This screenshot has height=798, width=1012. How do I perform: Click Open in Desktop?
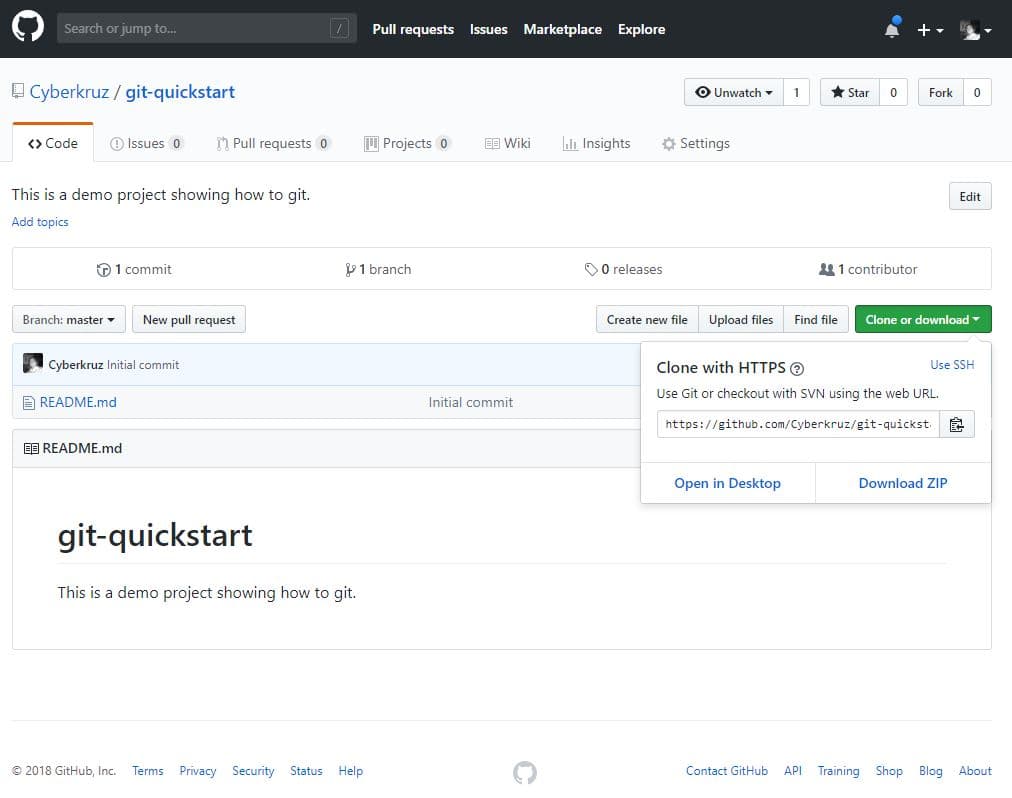(727, 483)
